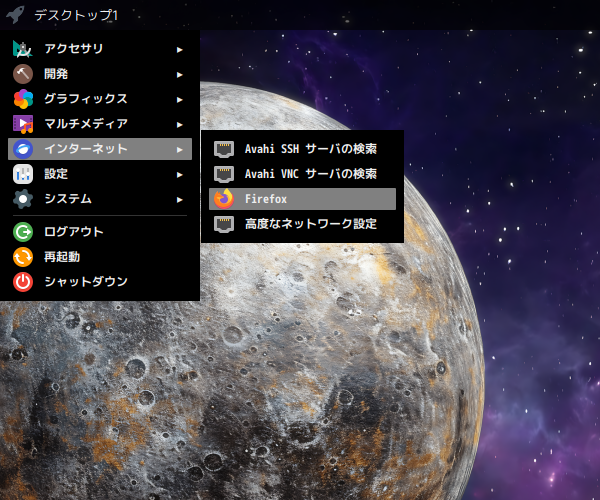Image resolution: width=600 pixels, height=500 pixels.
Task: Expand the システム submenu arrow
Action: (179, 200)
